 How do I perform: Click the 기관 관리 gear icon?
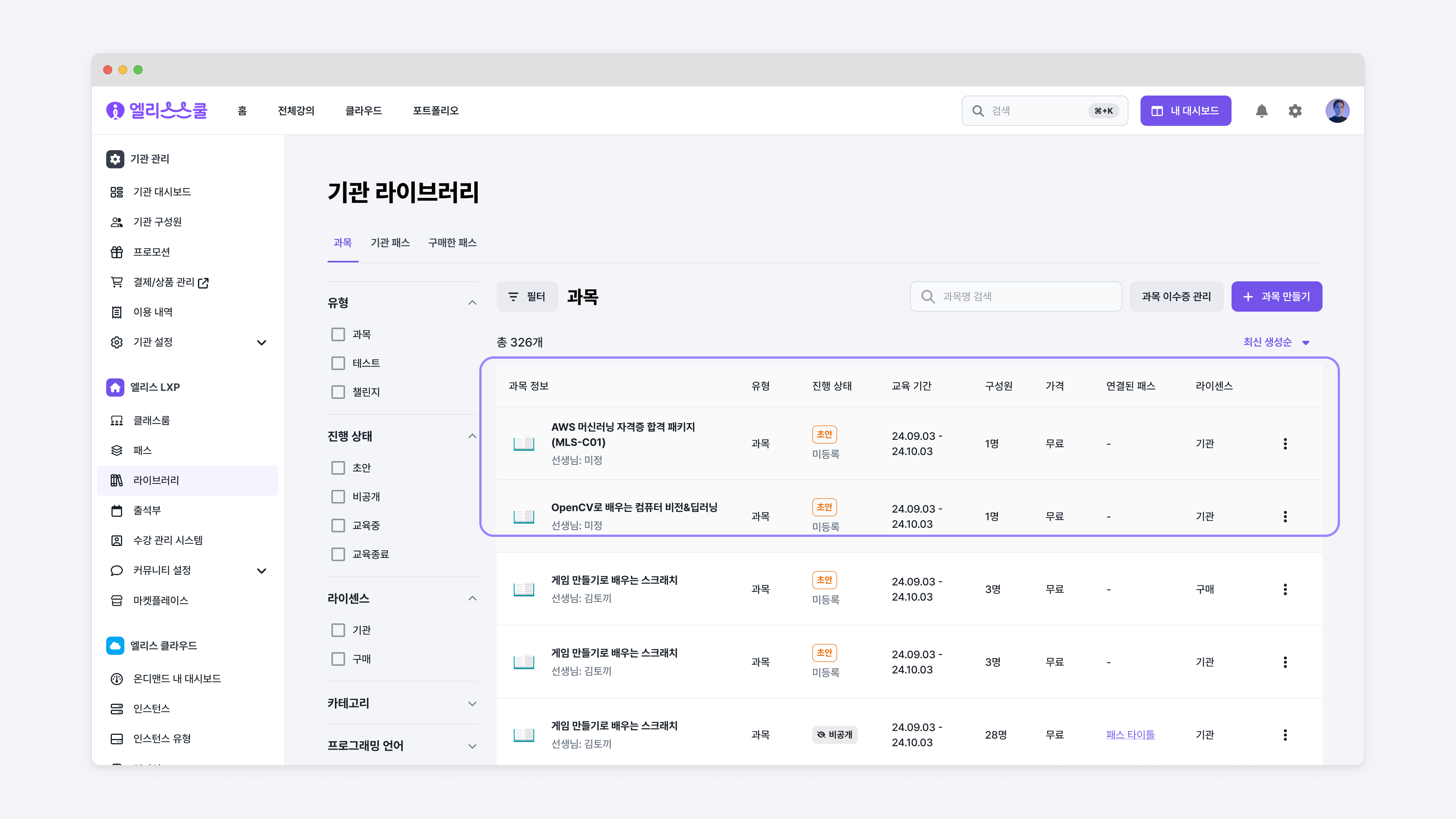[x=115, y=159]
